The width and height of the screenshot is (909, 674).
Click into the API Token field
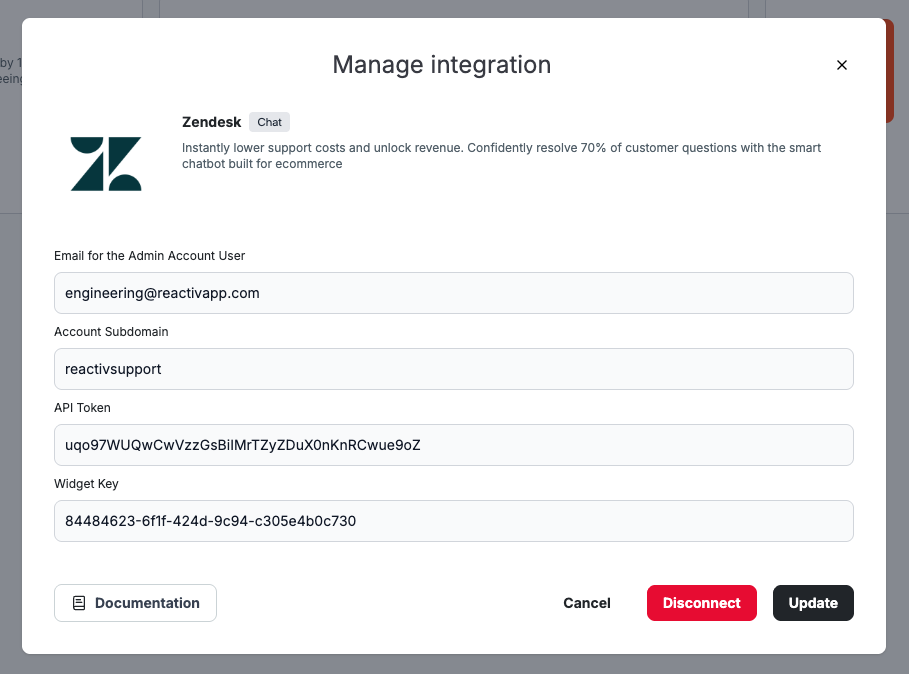pos(453,445)
